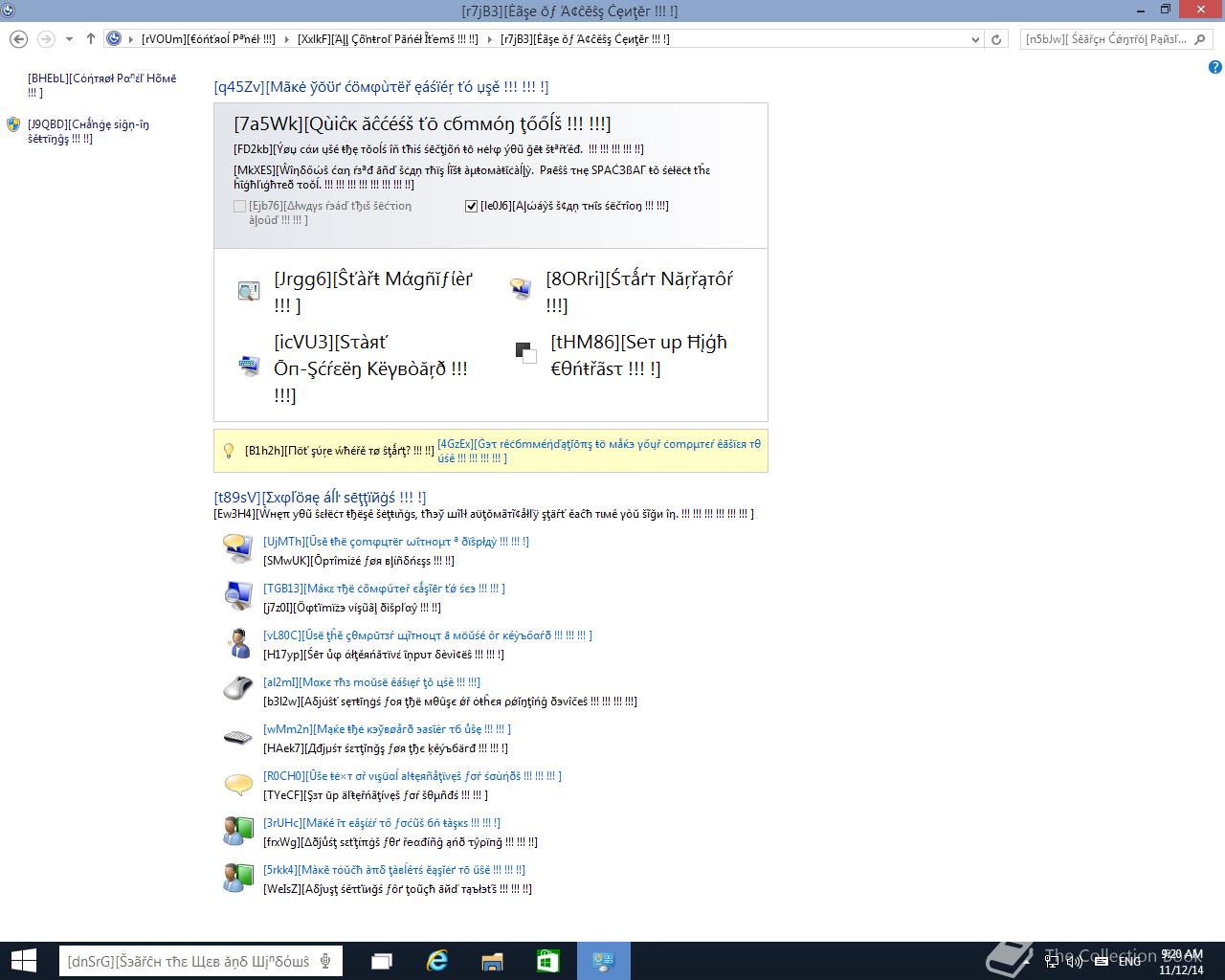Viewport: 1225px width, 980px height.
Task: Open 'Make the computer easier to see' link
Action: click(384, 588)
